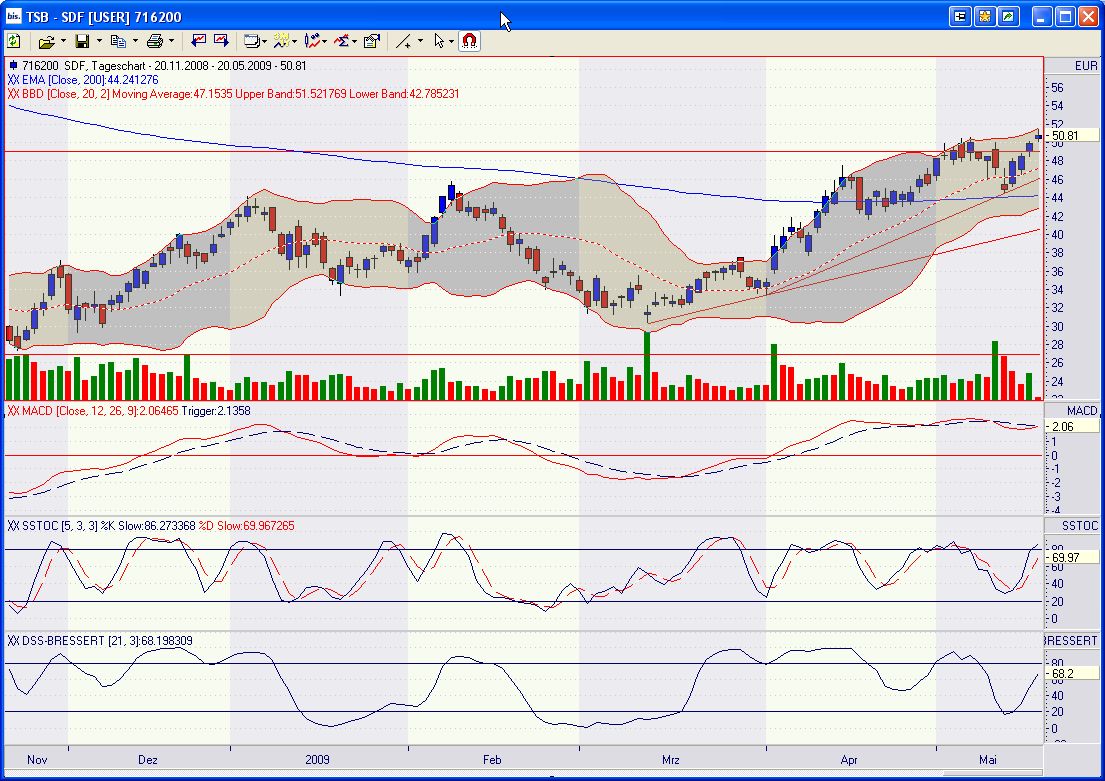Click the 3M time period icon

pos(282,42)
